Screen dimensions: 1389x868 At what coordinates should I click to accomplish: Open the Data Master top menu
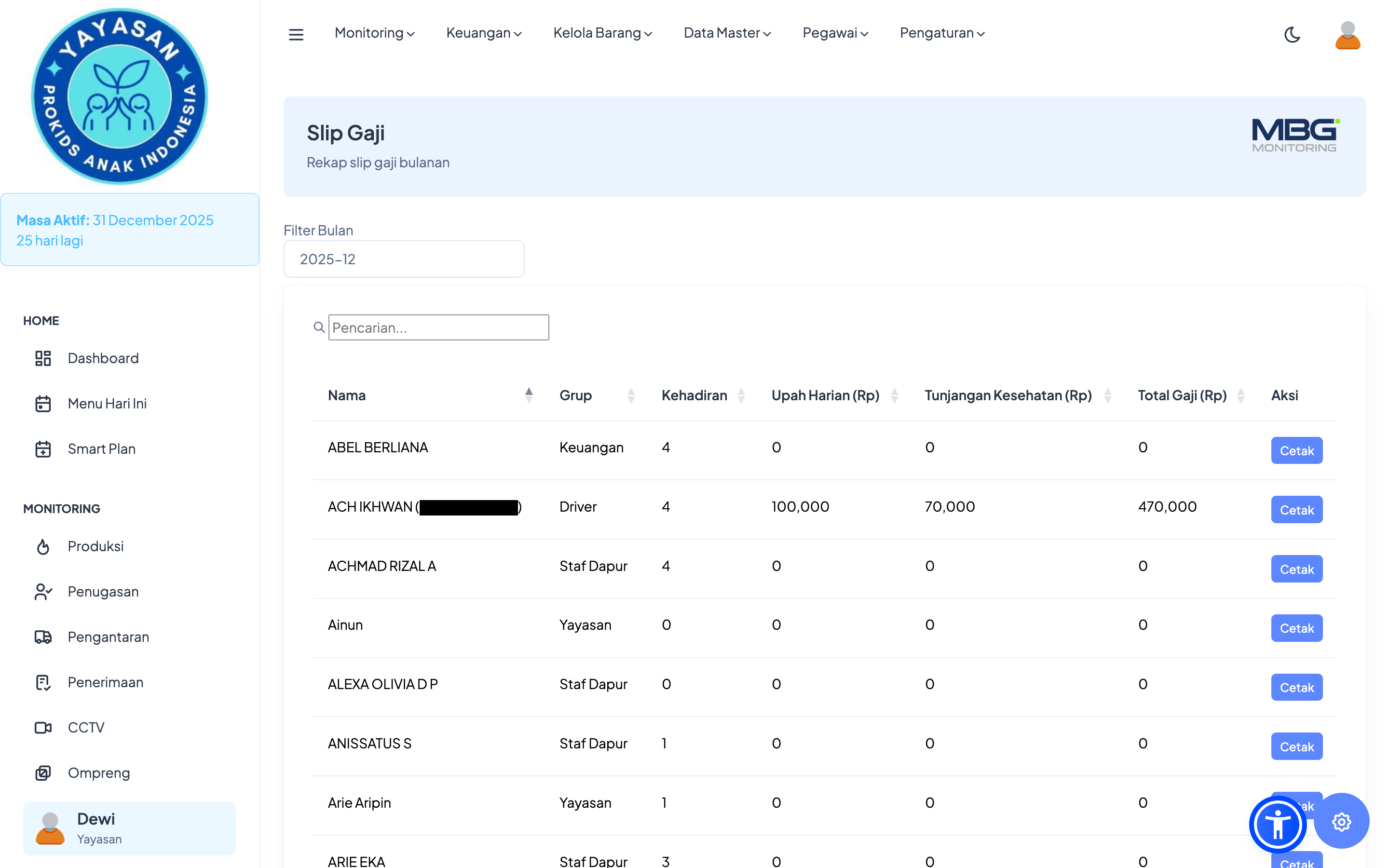[727, 33]
